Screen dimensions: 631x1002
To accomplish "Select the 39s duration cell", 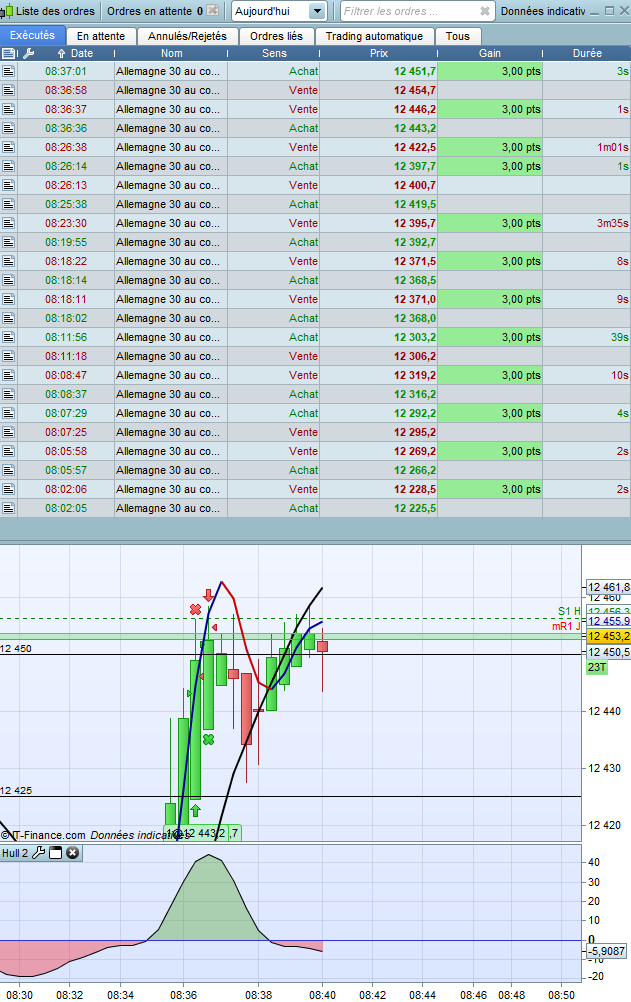I will click(586, 337).
